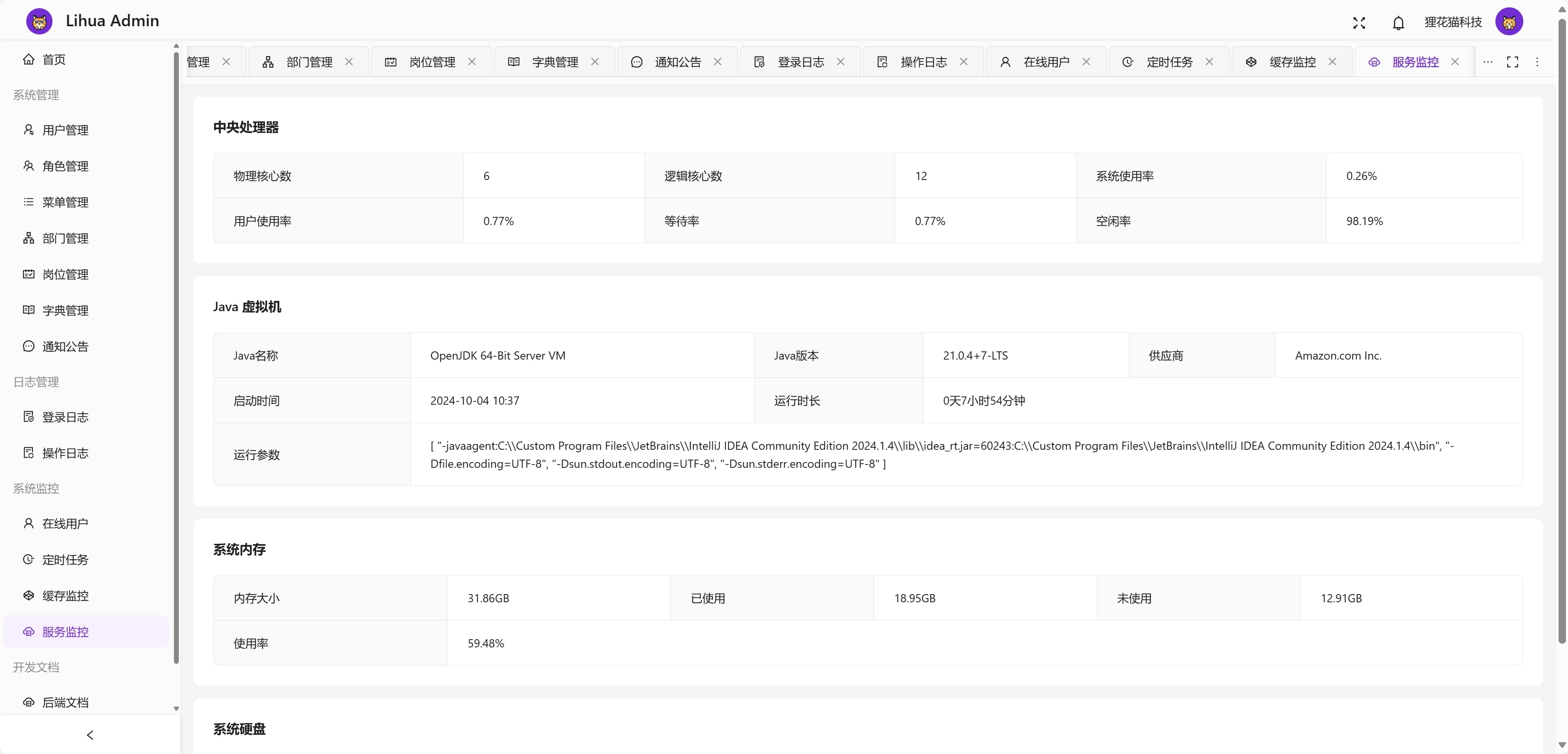Click the Amazon.com Inc. vendor value
This screenshot has width=1568, height=754.
coord(1338,355)
